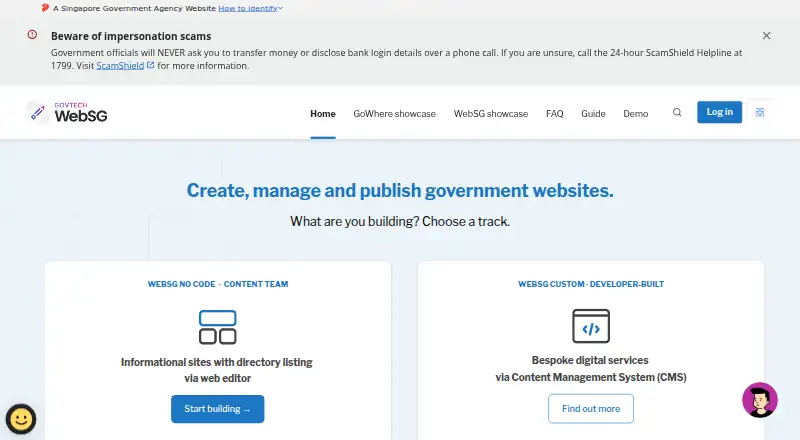Open the search magnifier icon
Viewport: 800px width, 440px height.
(677, 112)
